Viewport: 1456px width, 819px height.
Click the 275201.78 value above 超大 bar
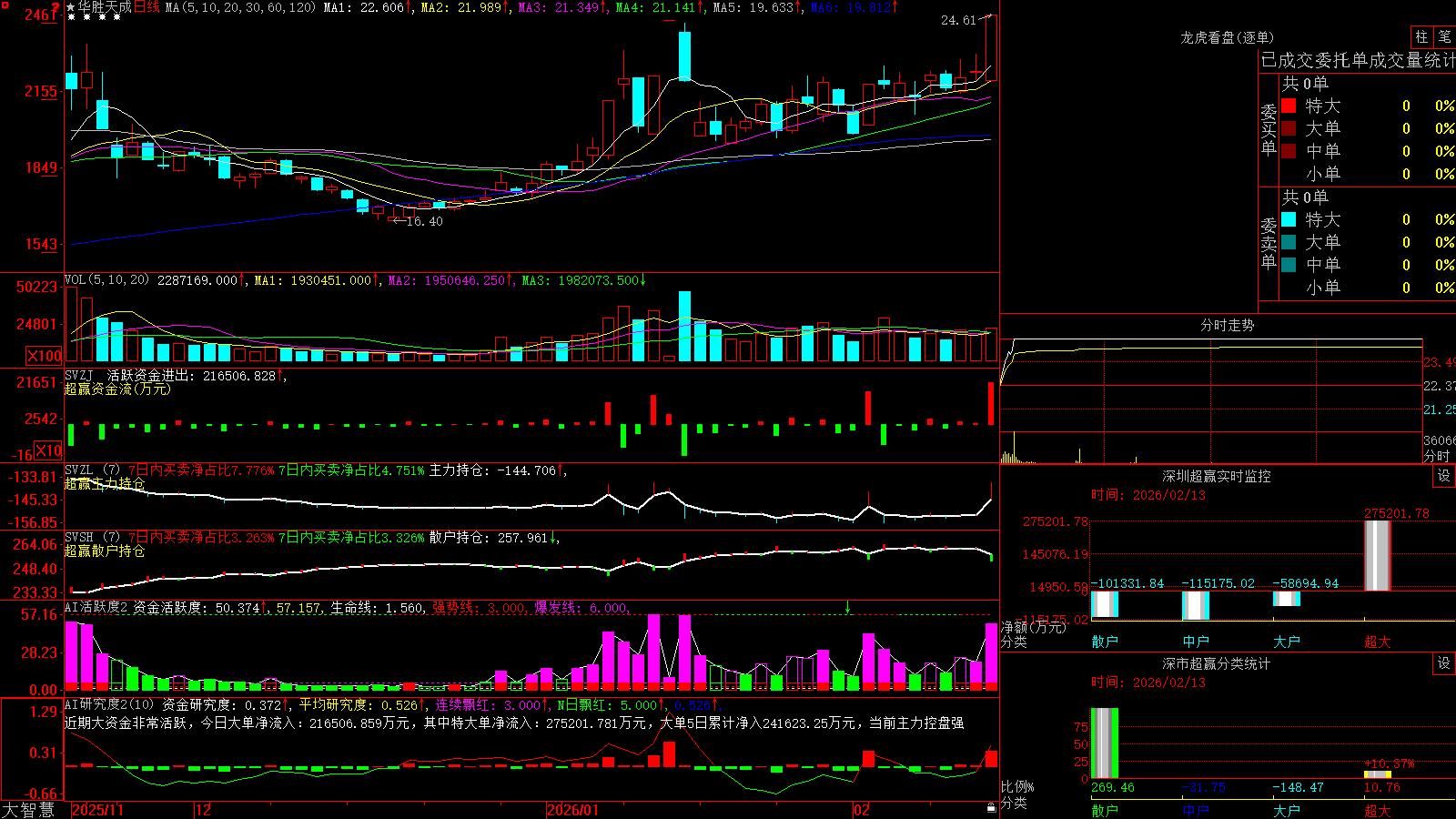[x=1397, y=513]
